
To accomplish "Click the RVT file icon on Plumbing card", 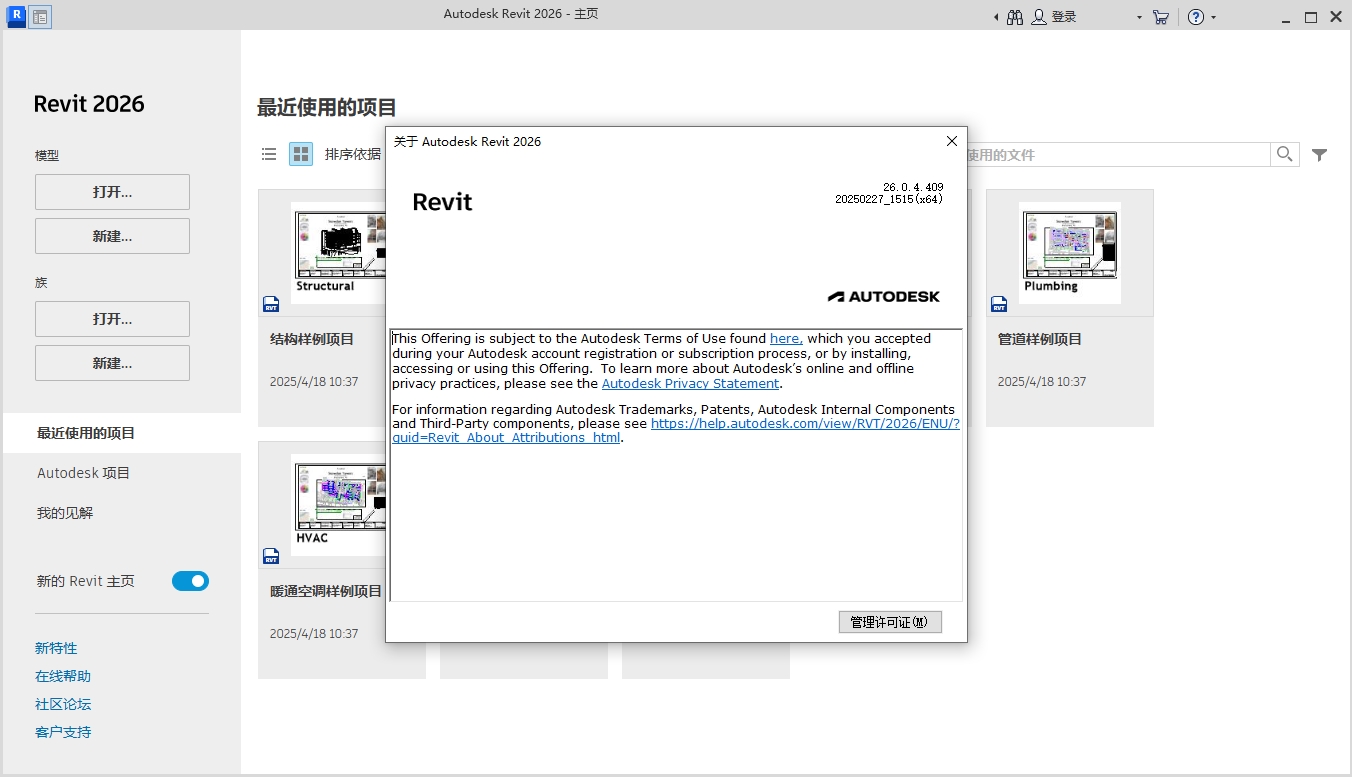I will (x=999, y=304).
